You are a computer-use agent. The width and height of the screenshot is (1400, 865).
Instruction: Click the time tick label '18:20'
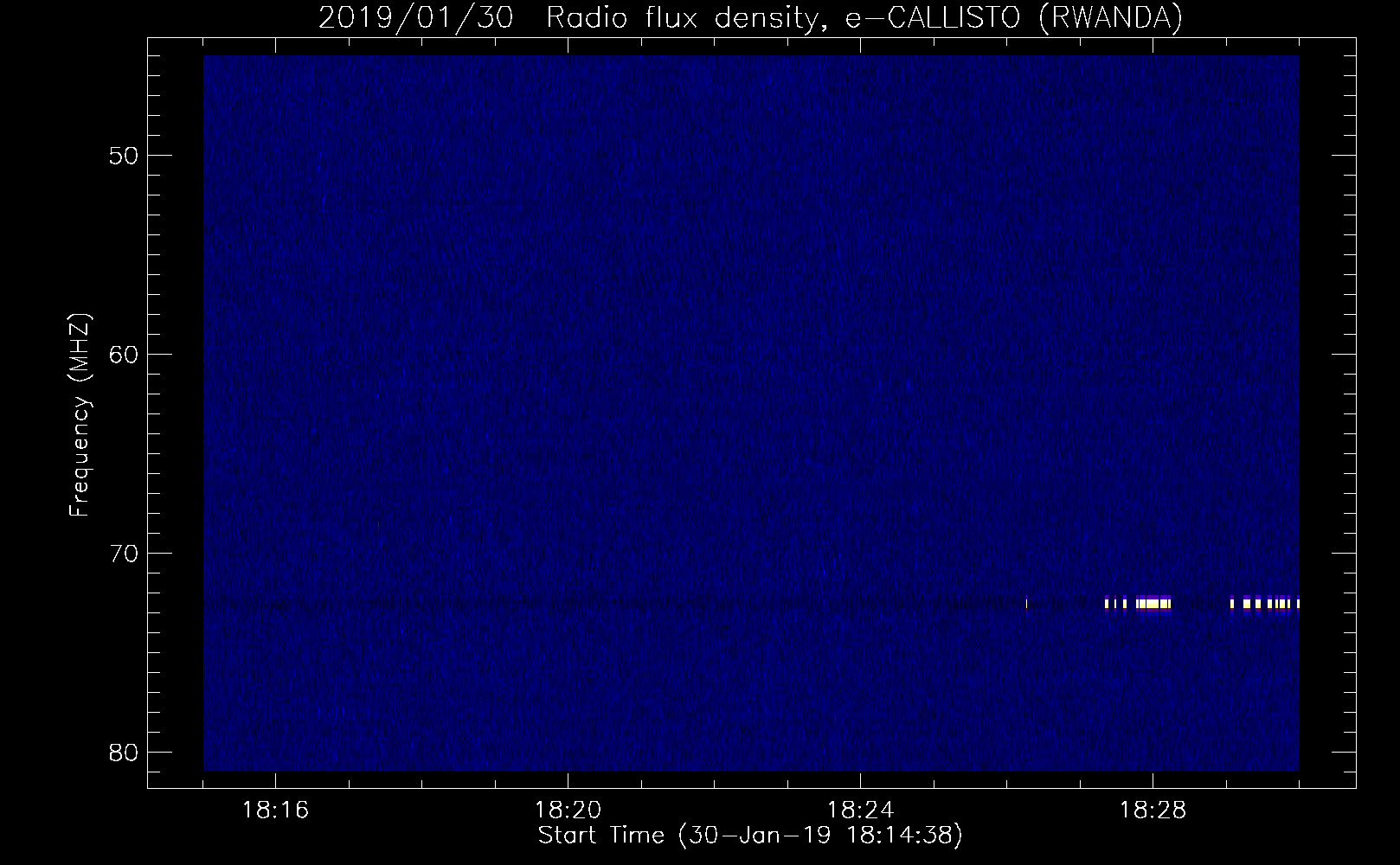pos(568,811)
